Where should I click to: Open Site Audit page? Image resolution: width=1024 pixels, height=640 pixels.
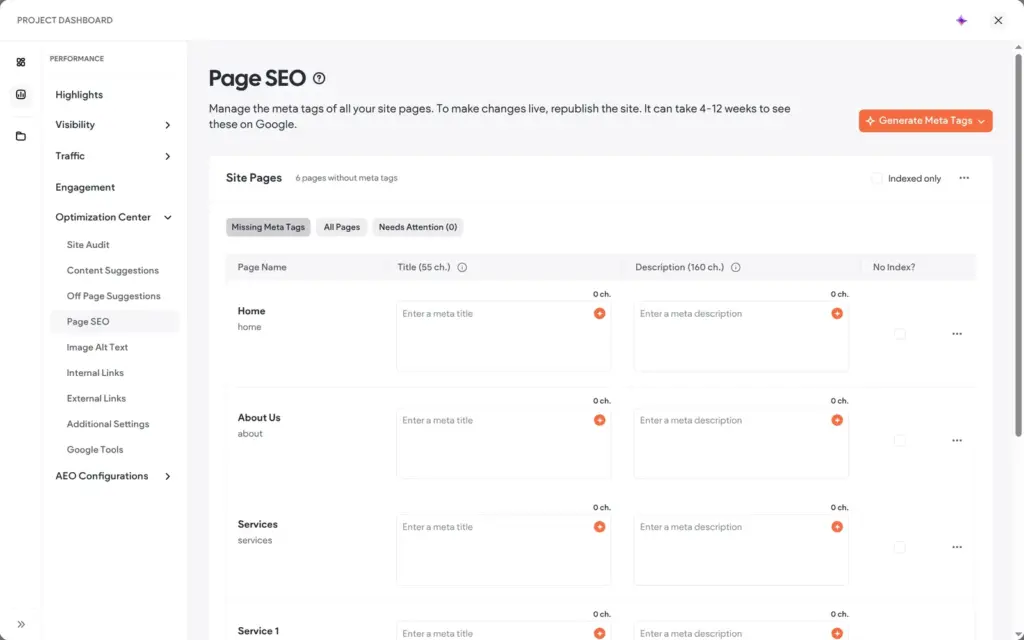88,244
